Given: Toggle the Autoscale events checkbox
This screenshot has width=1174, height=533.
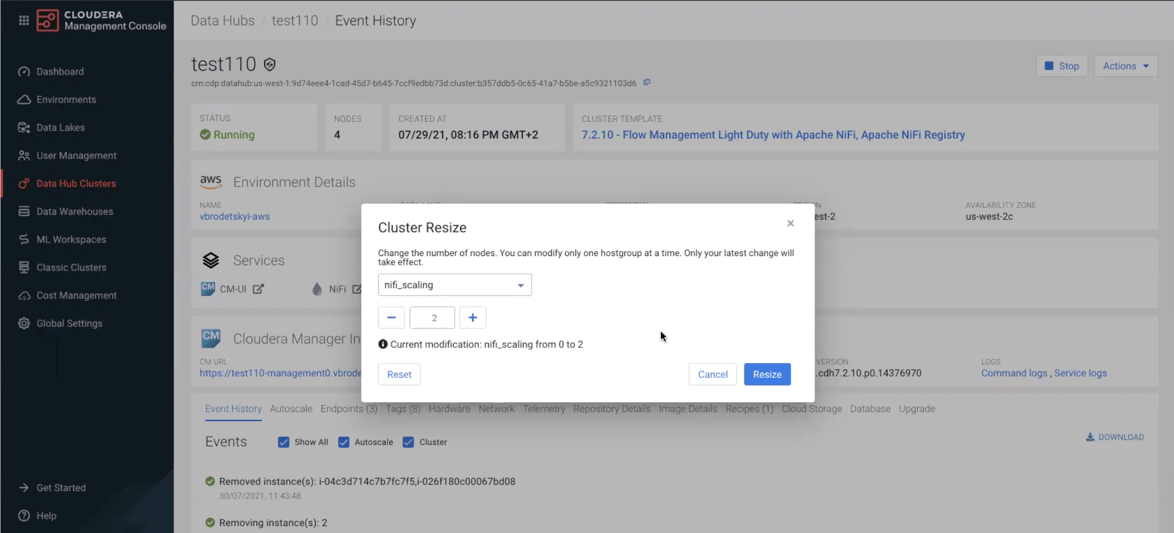Looking at the screenshot, I should [344, 442].
